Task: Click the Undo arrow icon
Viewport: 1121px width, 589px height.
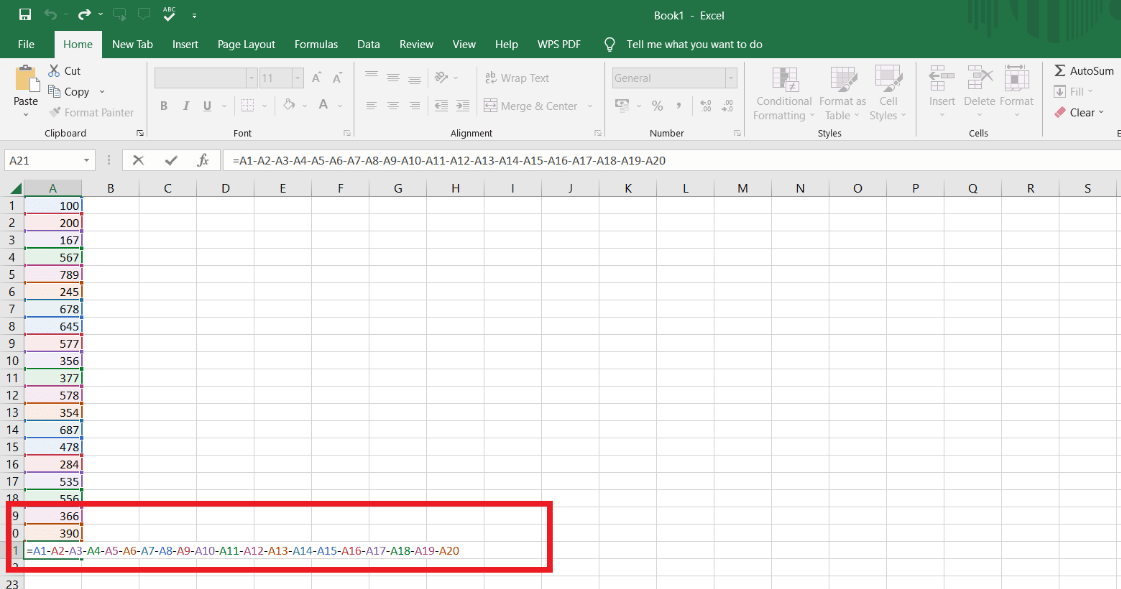Action: [50, 14]
